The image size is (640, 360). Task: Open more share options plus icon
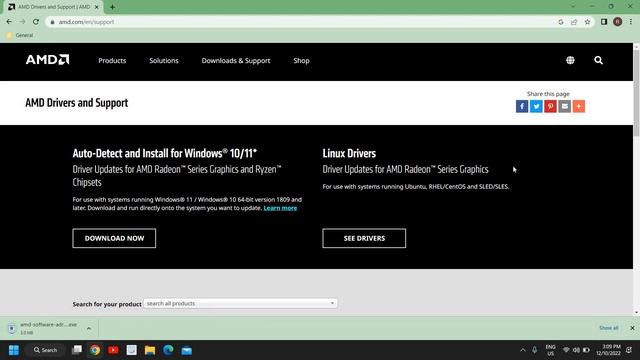tap(579, 106)
